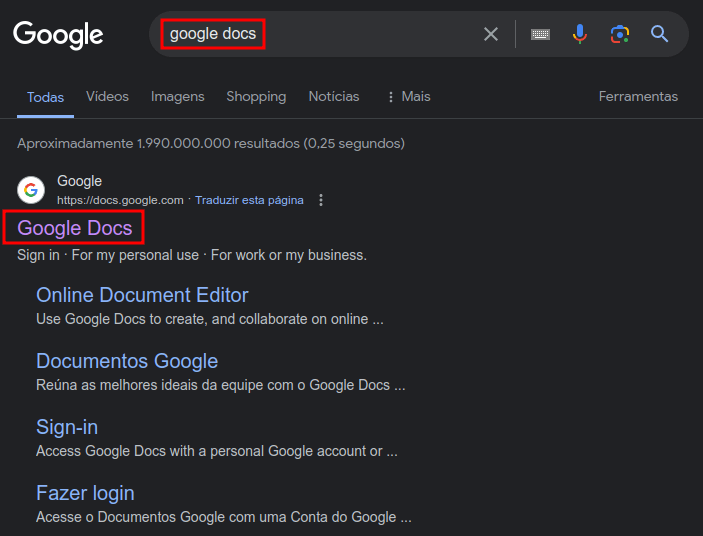
Task: Open the on-screen keyboard icon
Action: [x=540, y=34]
